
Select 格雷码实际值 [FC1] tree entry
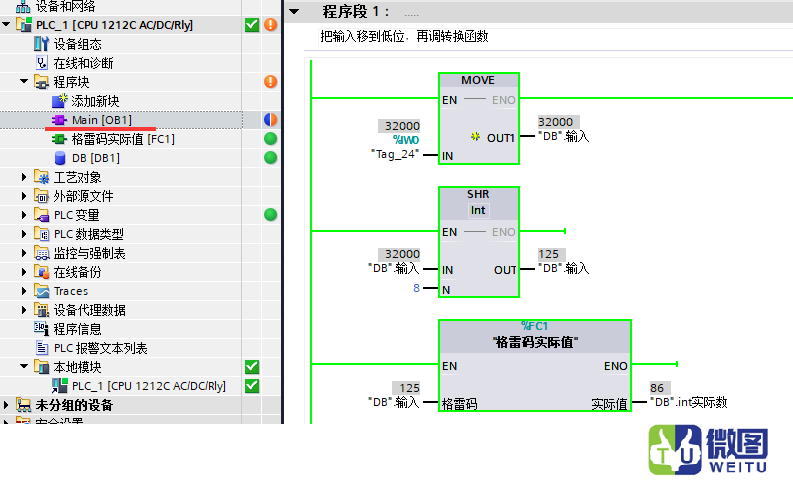(x=121, y=139)
